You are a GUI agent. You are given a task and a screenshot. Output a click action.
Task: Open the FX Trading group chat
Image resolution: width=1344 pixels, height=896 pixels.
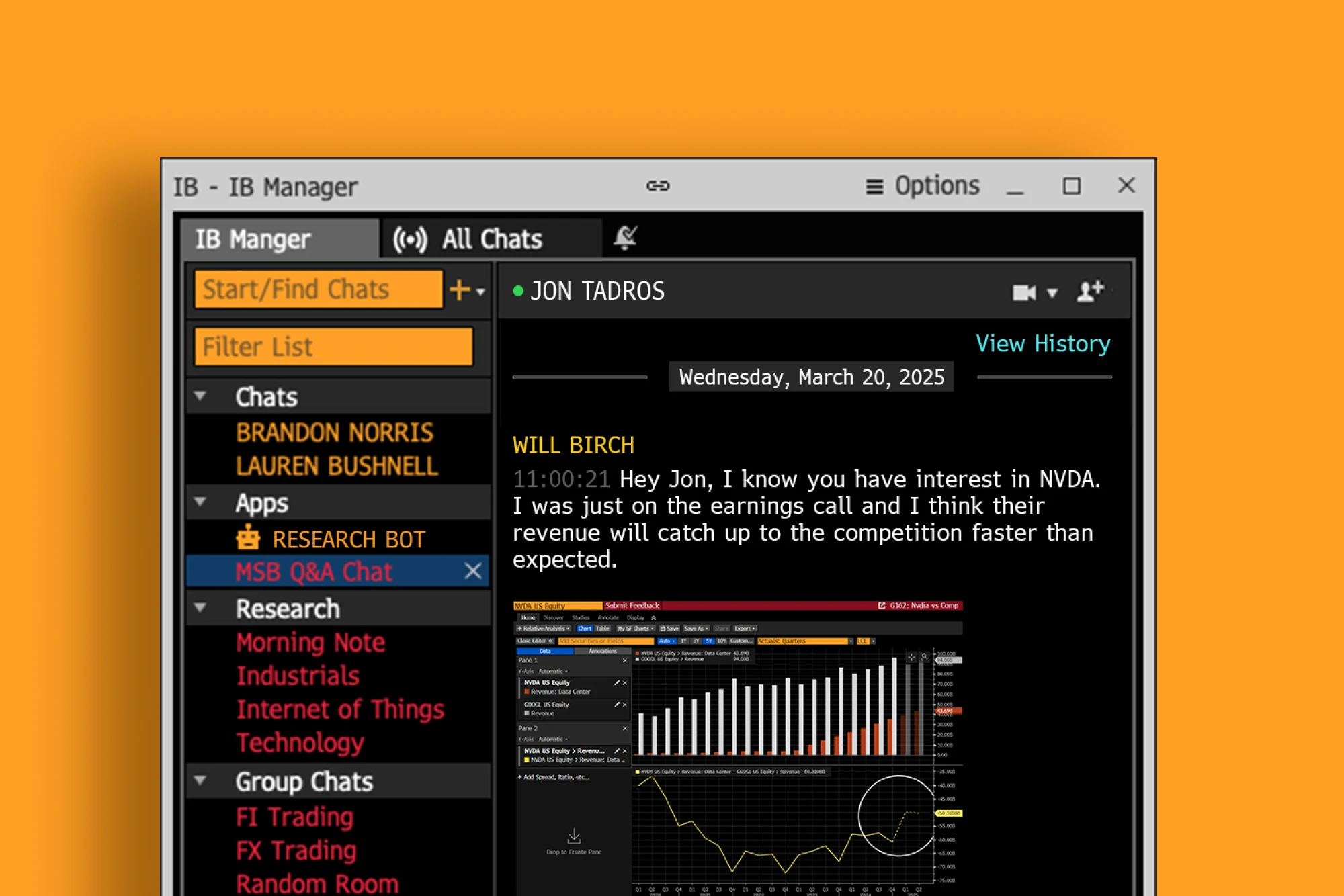pos(296,850)
